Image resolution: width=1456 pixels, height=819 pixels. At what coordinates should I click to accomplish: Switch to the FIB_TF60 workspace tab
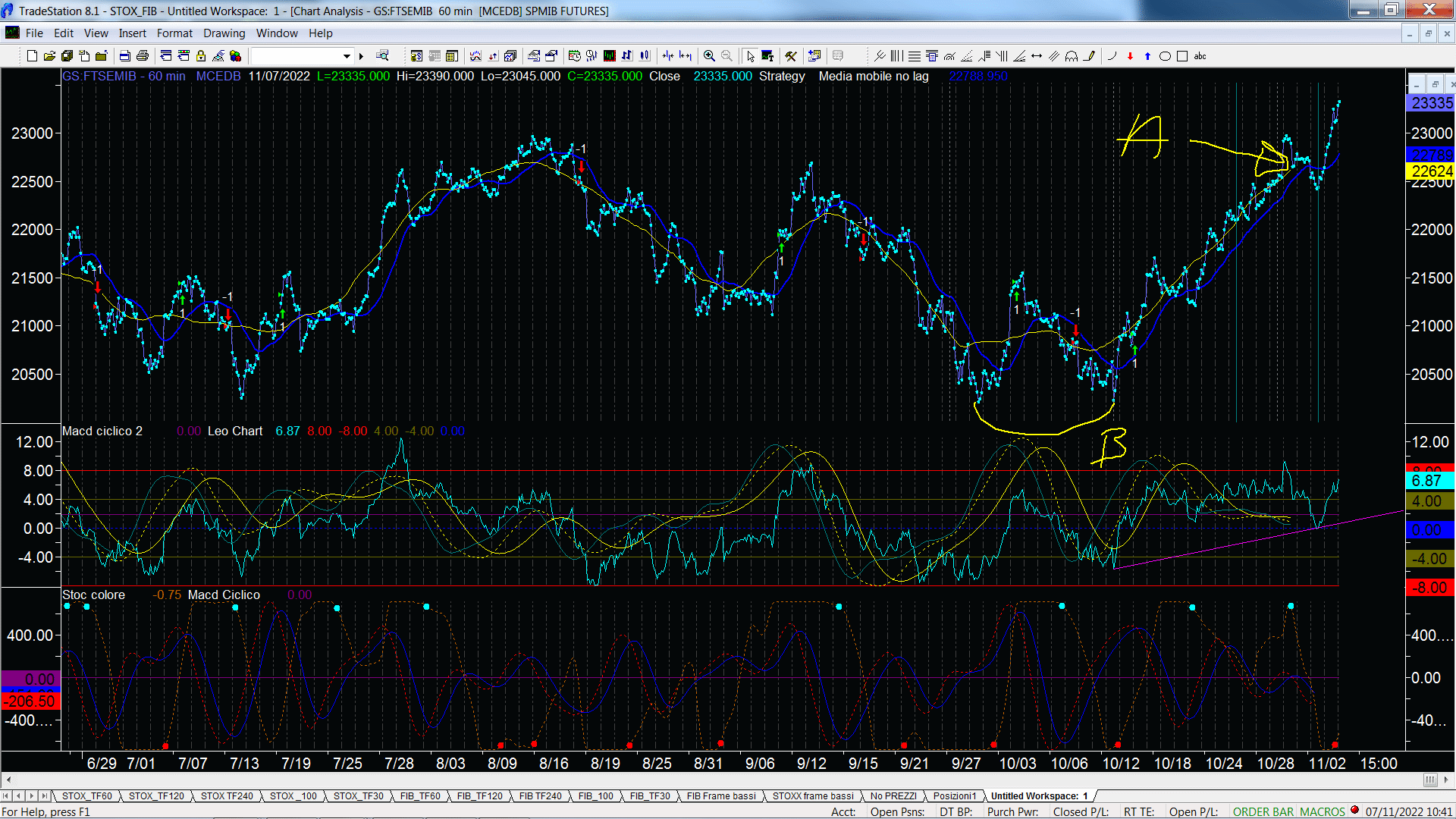coord(420,796)
